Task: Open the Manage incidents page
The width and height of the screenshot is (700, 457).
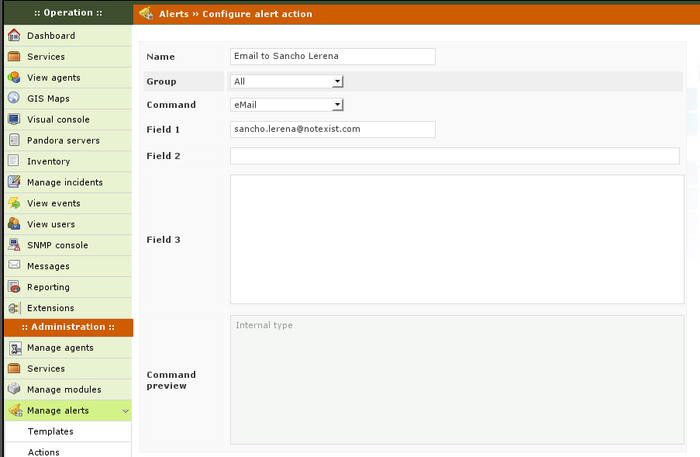Action: tap(64, 182)
